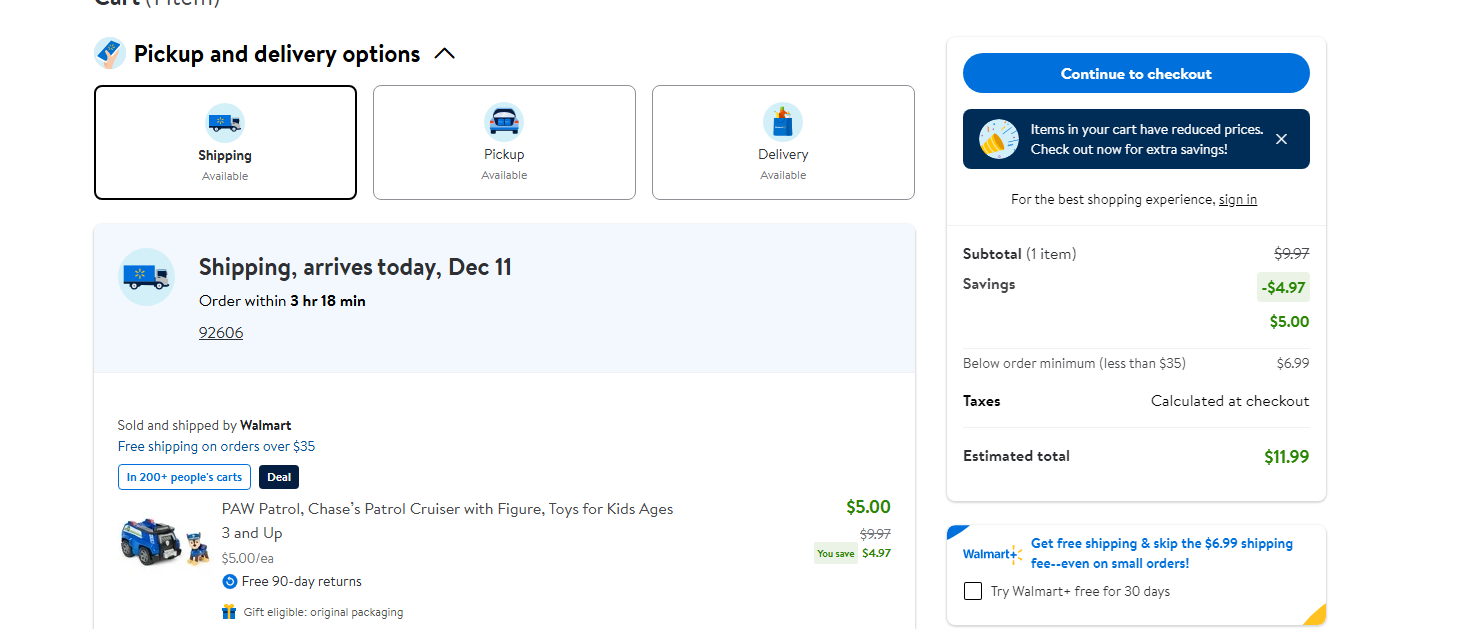This screenshot has height=629, width=1469.
Task: Click Free shipping on orders over $35 text
Action: coord(216,447)
